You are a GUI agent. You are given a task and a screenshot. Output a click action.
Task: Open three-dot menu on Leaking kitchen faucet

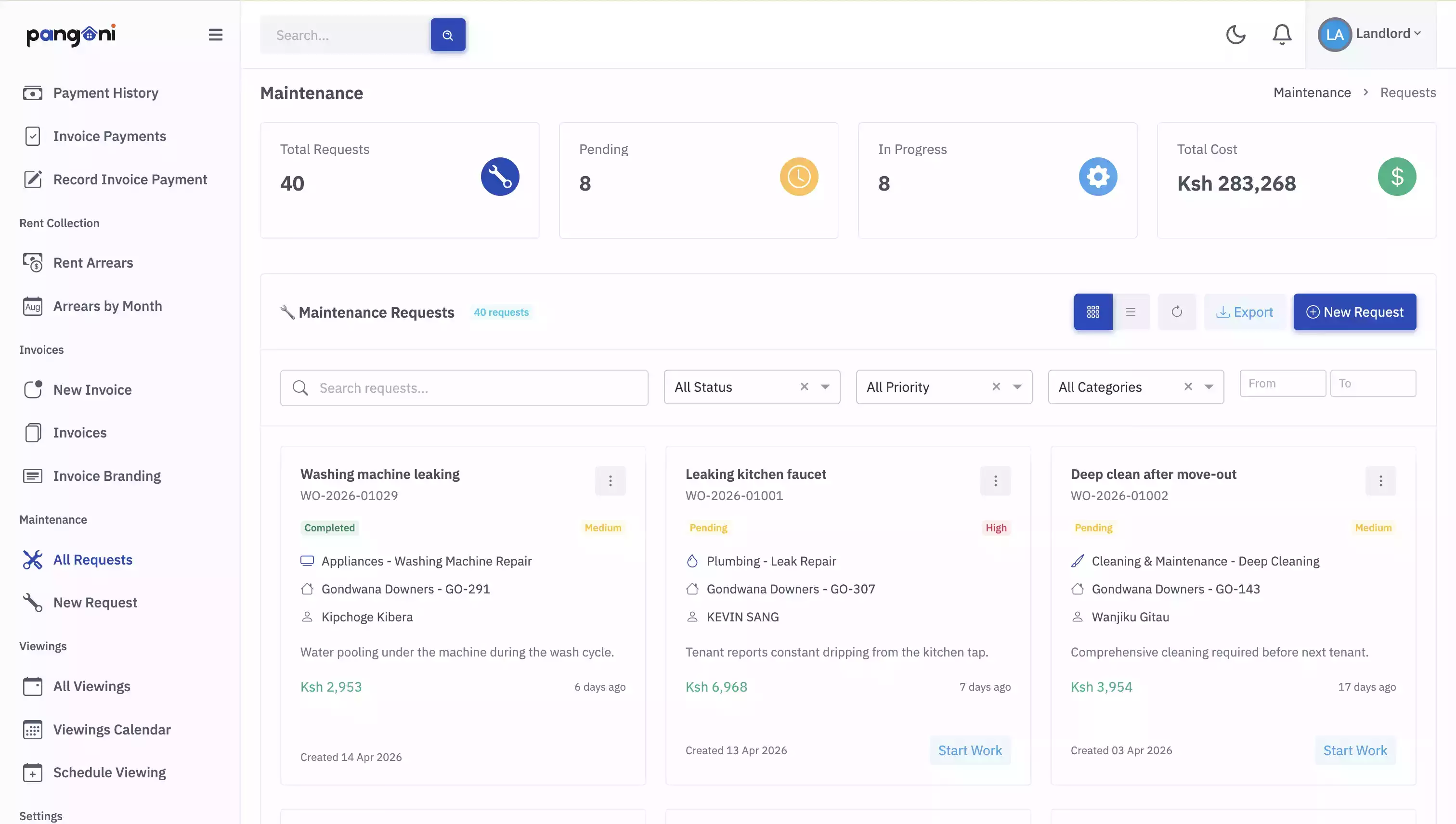[x=995, y=480]
